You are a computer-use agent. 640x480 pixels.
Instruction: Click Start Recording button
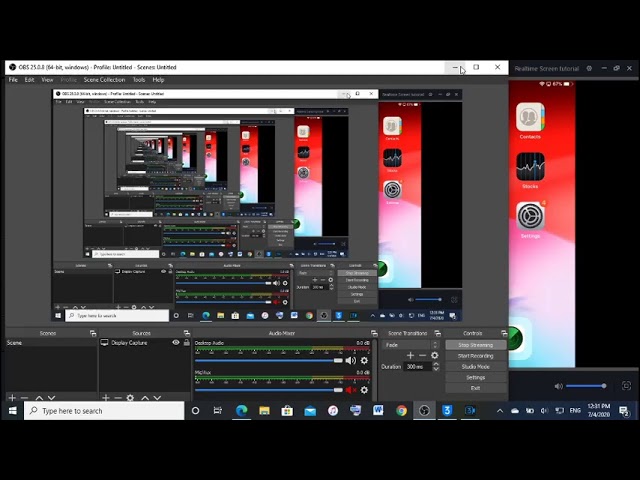[x=476, y=356]
